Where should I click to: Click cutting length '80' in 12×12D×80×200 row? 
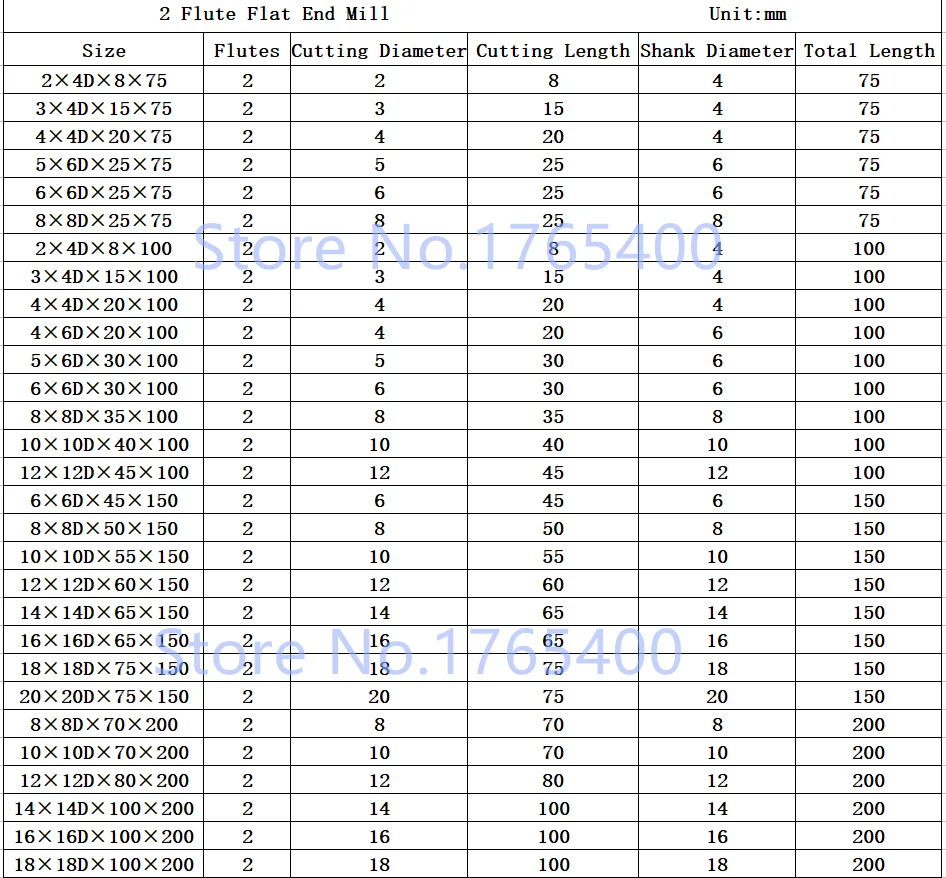[553, 781]
